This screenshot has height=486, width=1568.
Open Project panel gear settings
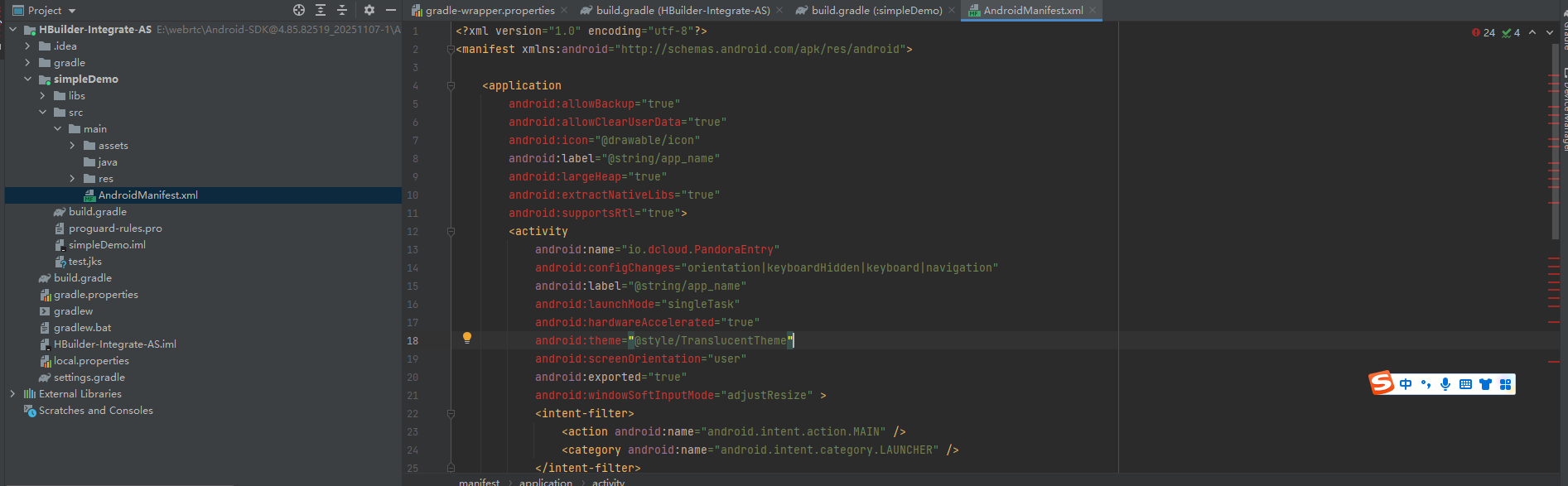coord(369,10)
